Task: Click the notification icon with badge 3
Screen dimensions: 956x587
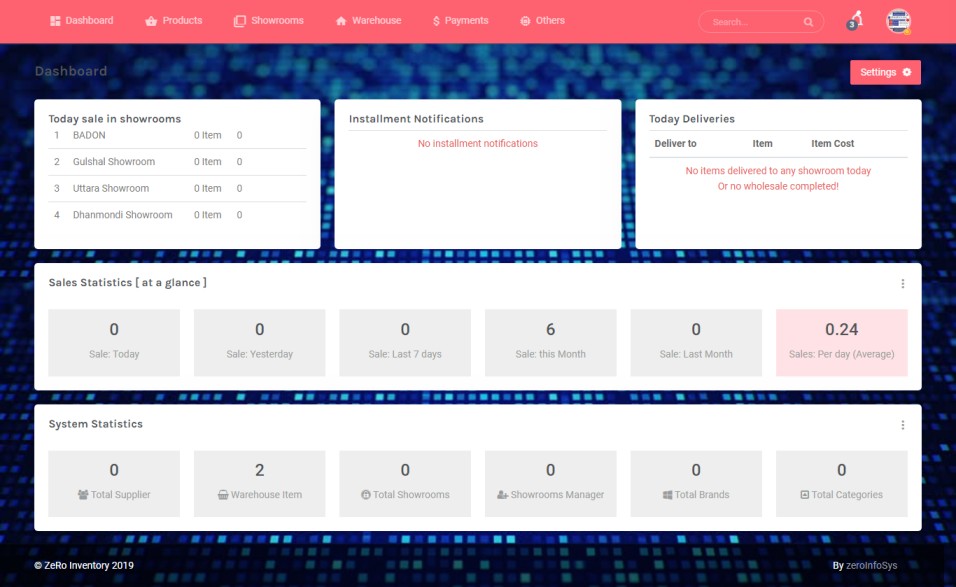Action: click(854, 20)
